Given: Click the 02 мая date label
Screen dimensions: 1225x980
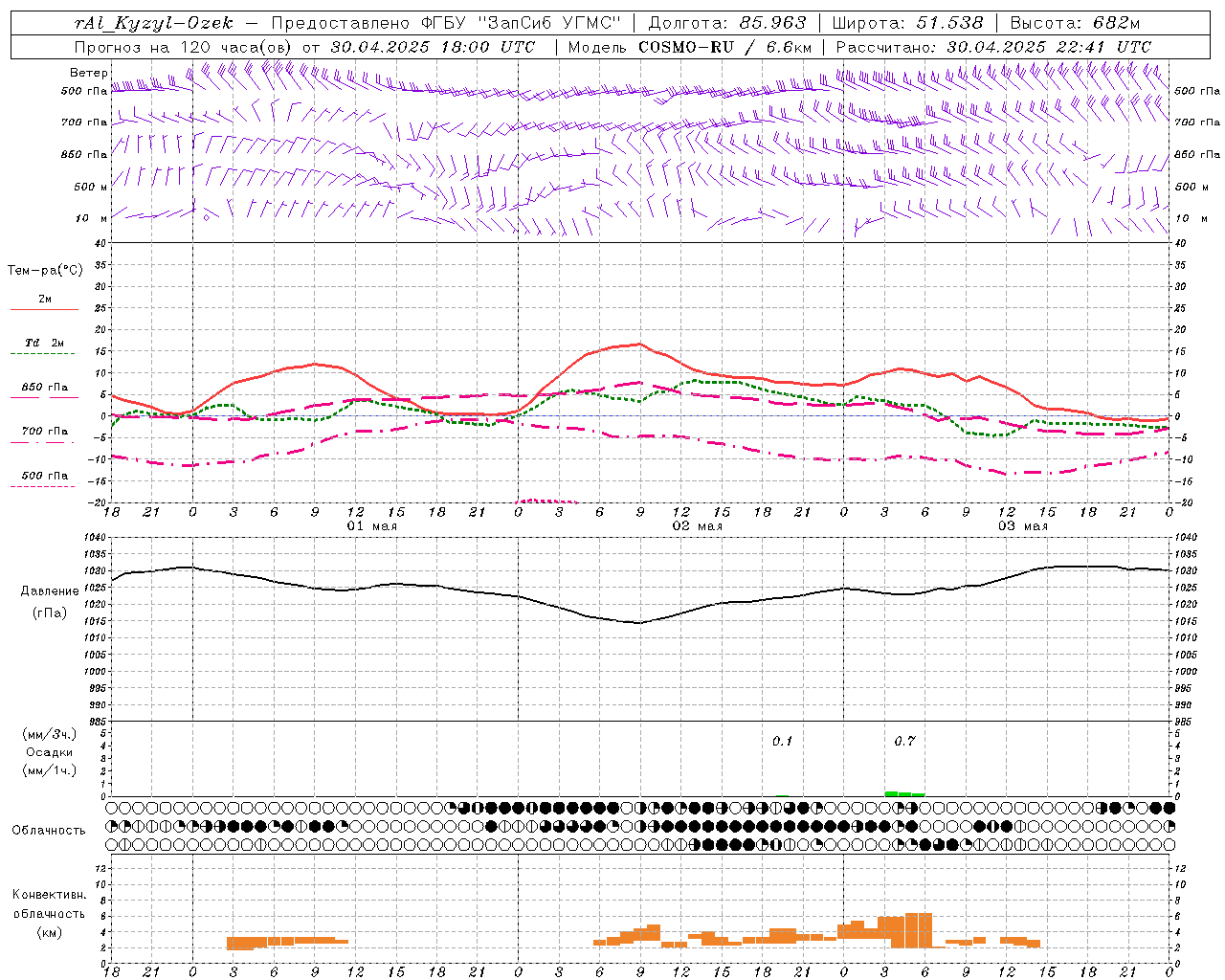Looking at the screenshot, I should click(x=697, y=526).
